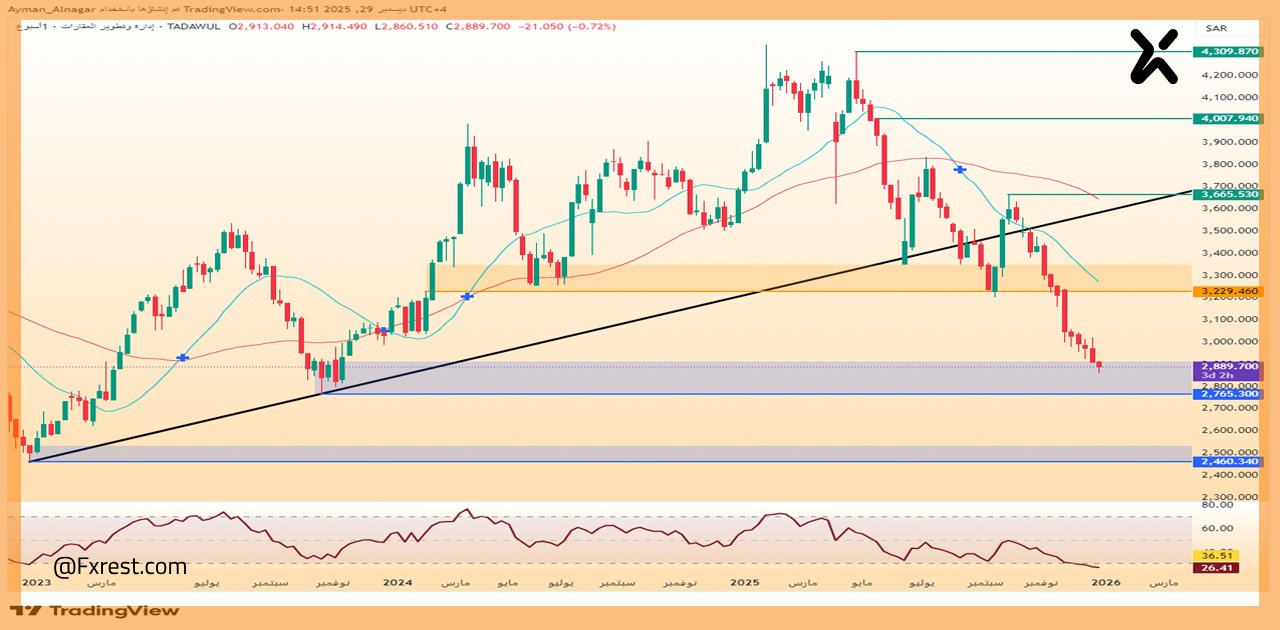Select the blue 2,765.300 support label
1280x630 pixels.
click(x=1229, y=394)
